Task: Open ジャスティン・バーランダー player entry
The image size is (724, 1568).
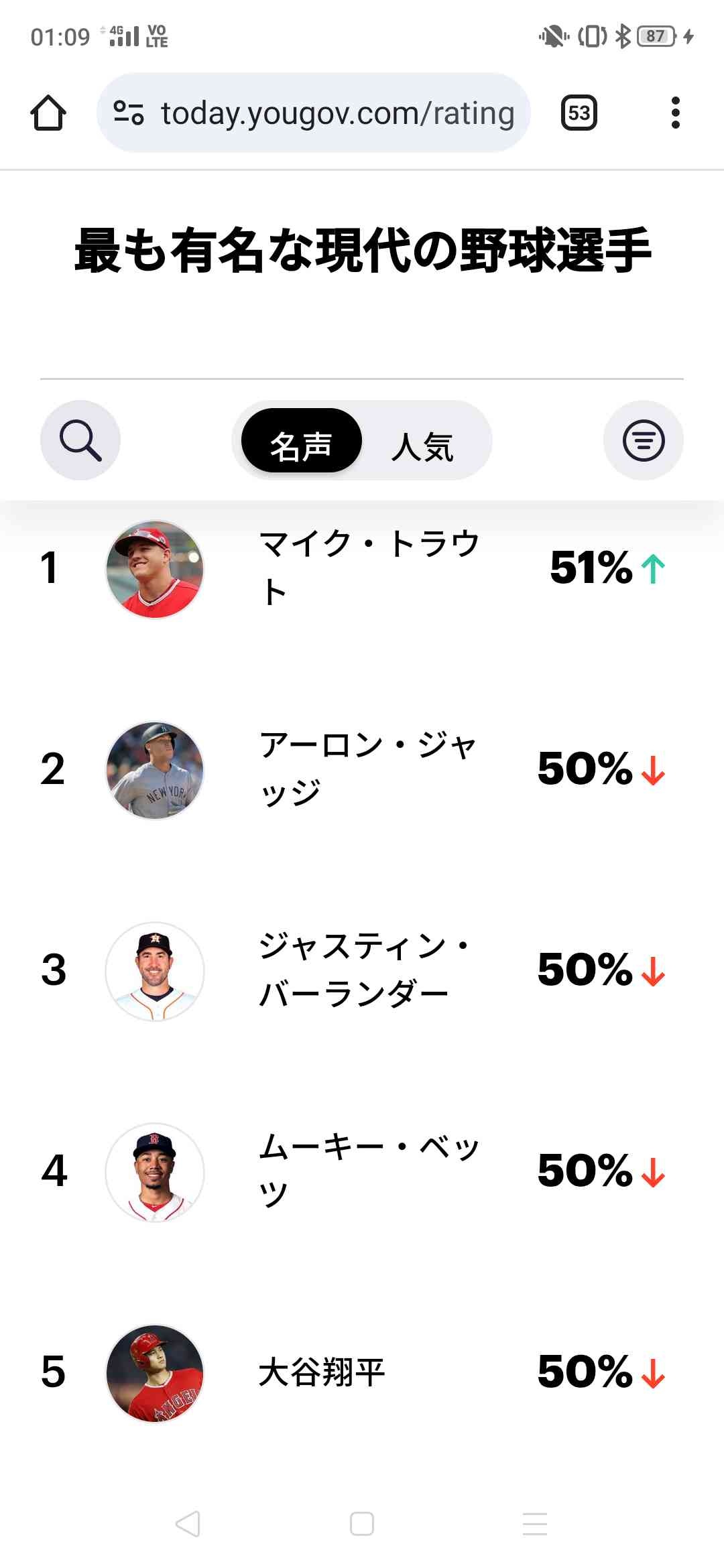Action: click(x=364, y=970)
